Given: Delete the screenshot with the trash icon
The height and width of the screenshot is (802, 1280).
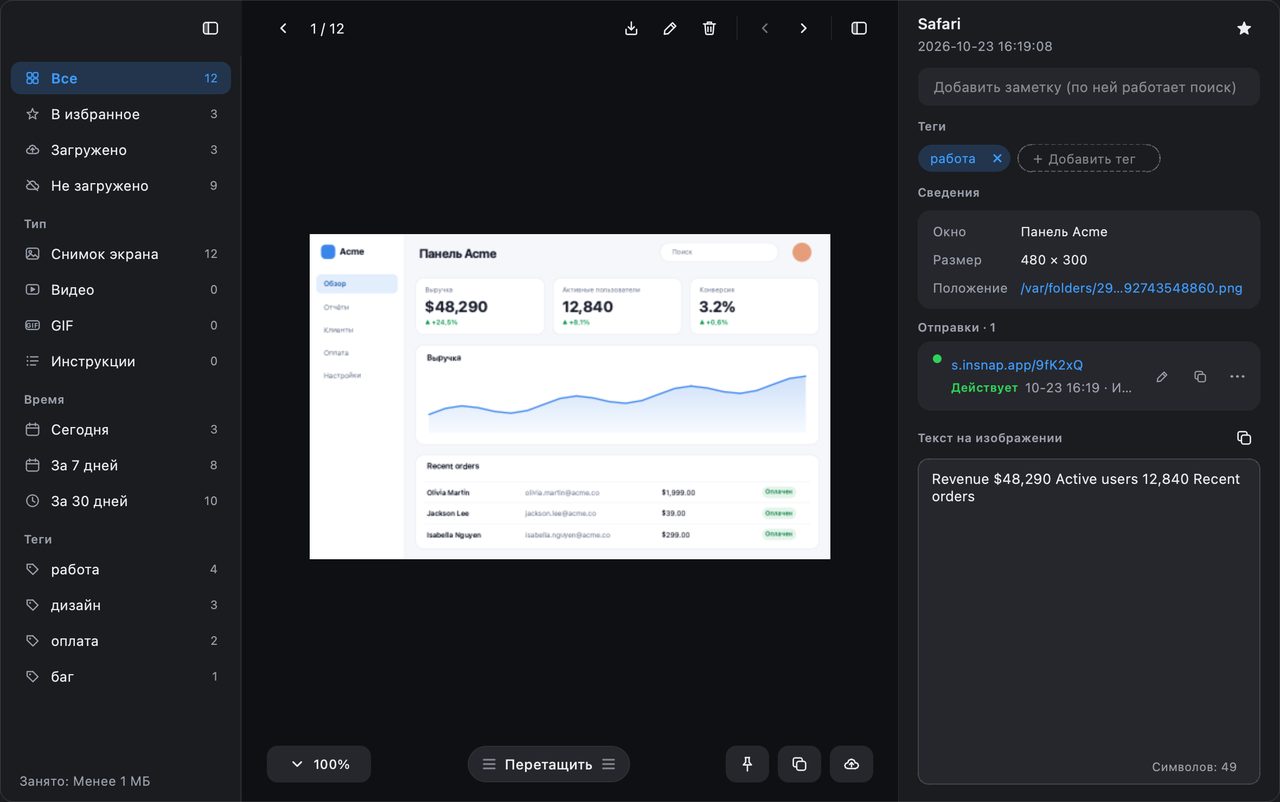Looking at the screenshot, I should pyautogui.click(x=709, y=28).
